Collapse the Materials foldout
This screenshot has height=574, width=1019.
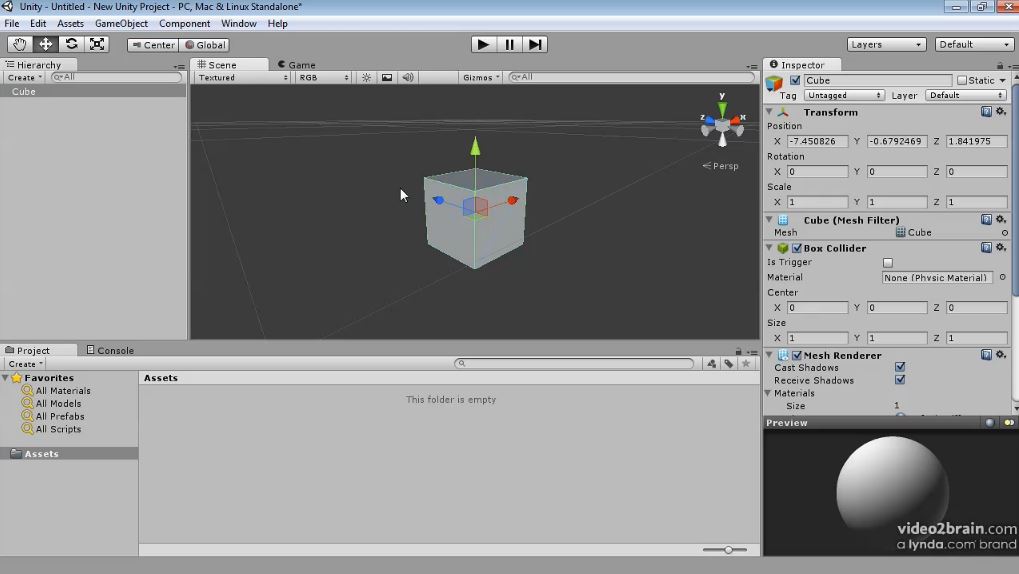(x=768, y=393)
